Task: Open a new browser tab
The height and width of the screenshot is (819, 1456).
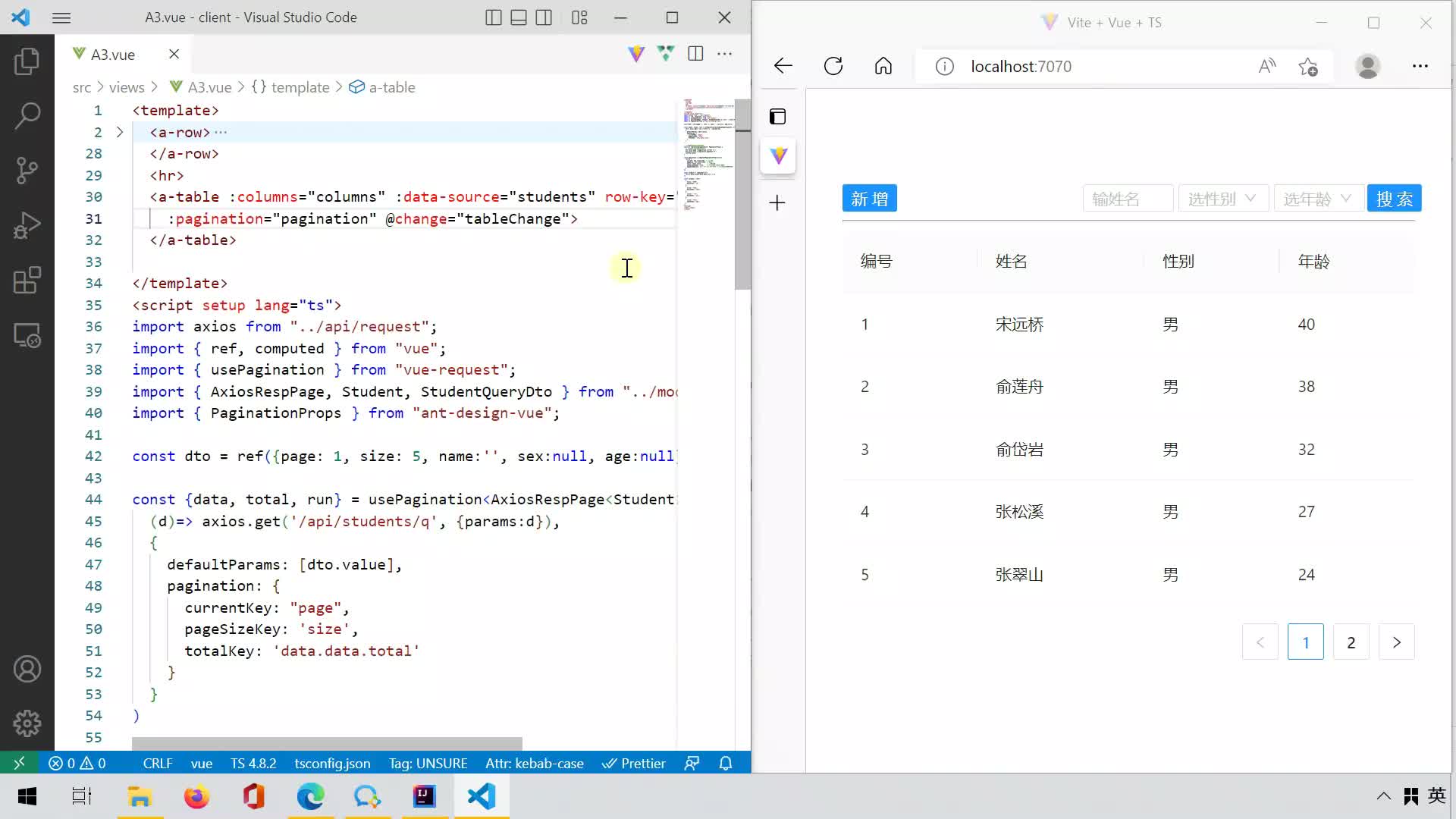Action: pyautogui.click(x=777, y=202)
